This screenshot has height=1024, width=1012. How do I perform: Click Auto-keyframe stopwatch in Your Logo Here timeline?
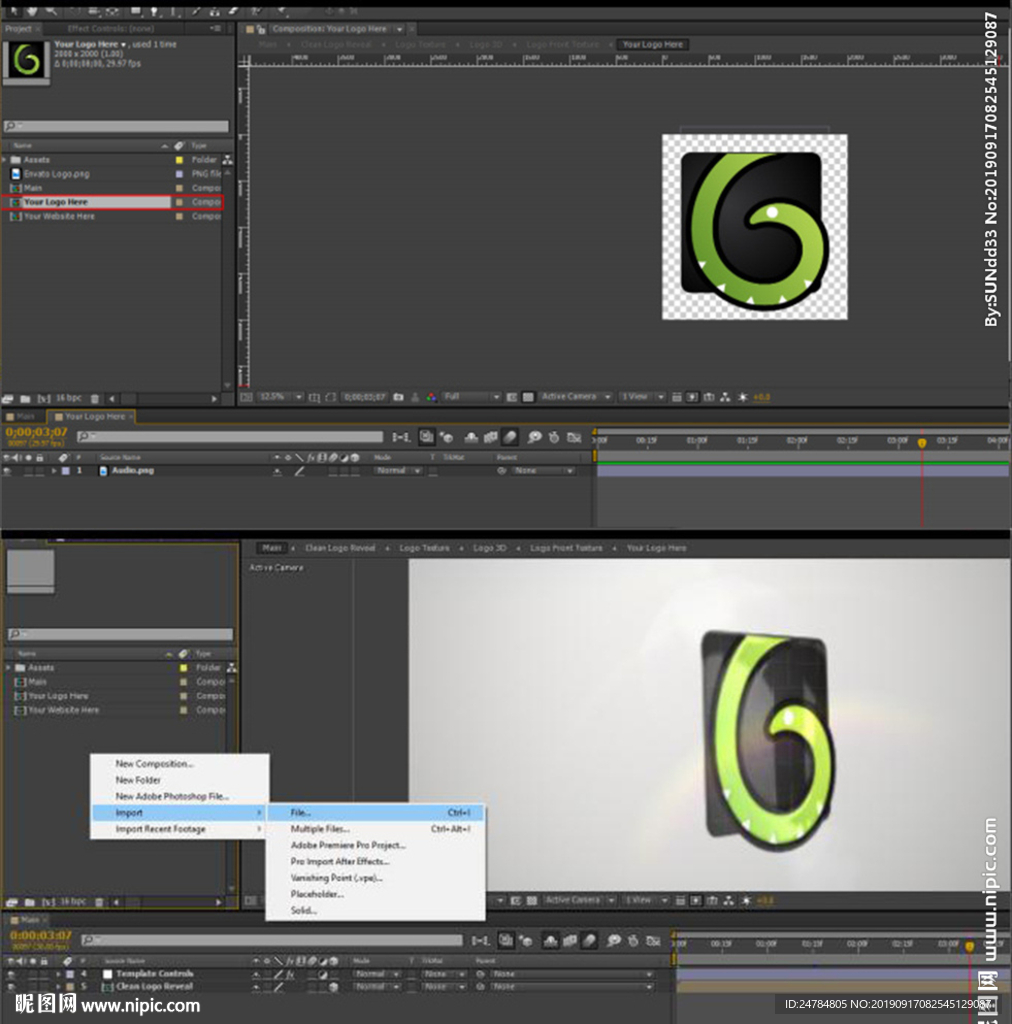click(x=554, y=437)
